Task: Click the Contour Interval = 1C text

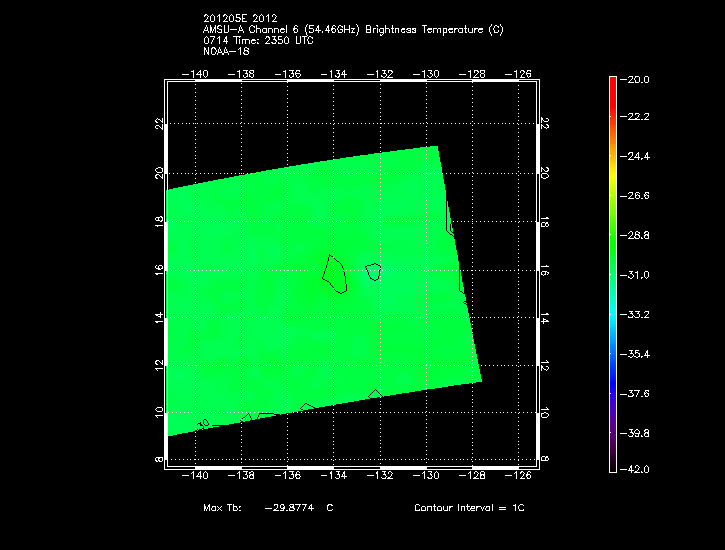Action: 469,508
